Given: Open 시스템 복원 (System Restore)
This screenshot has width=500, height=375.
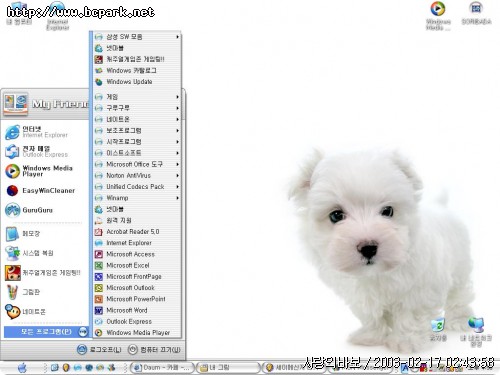Looking at the screenshot, I should [x=45, y=253].
